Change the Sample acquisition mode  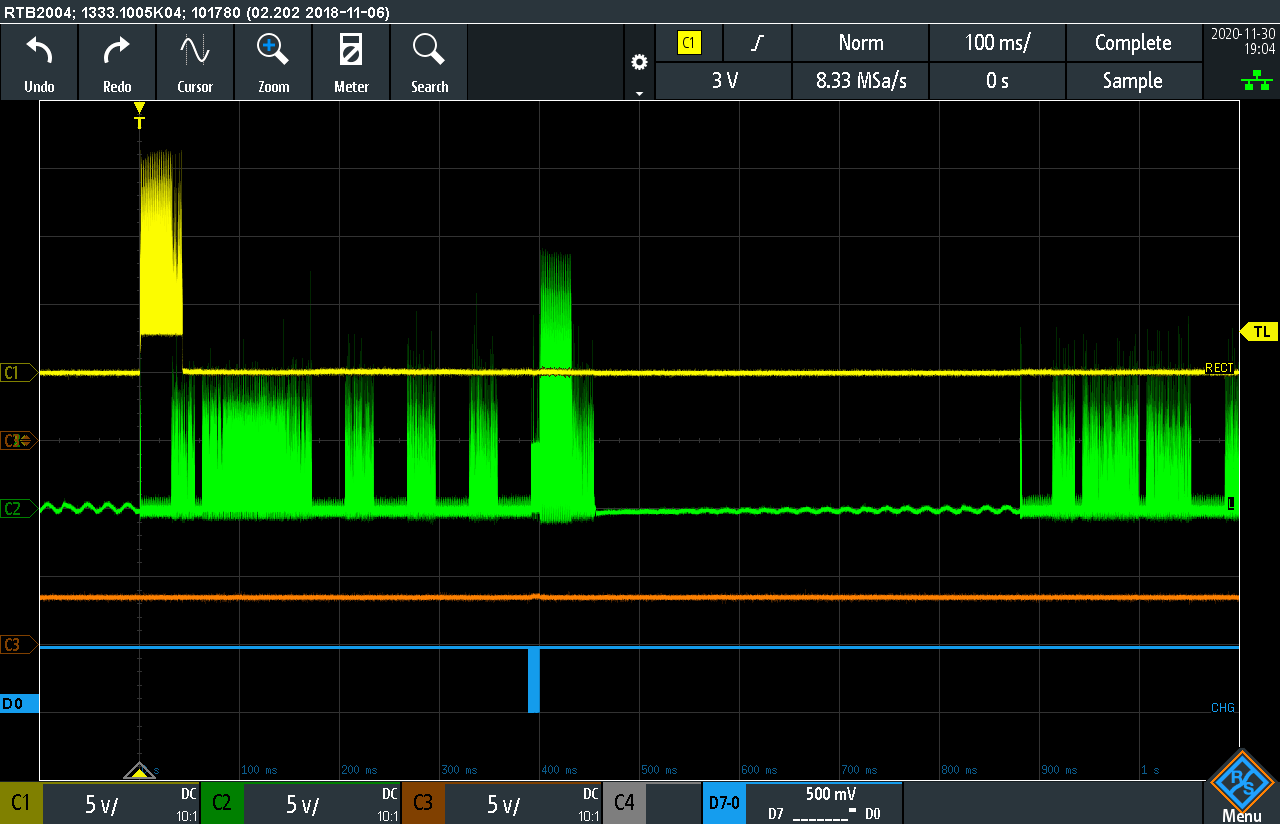click(x=1133, y=81)
